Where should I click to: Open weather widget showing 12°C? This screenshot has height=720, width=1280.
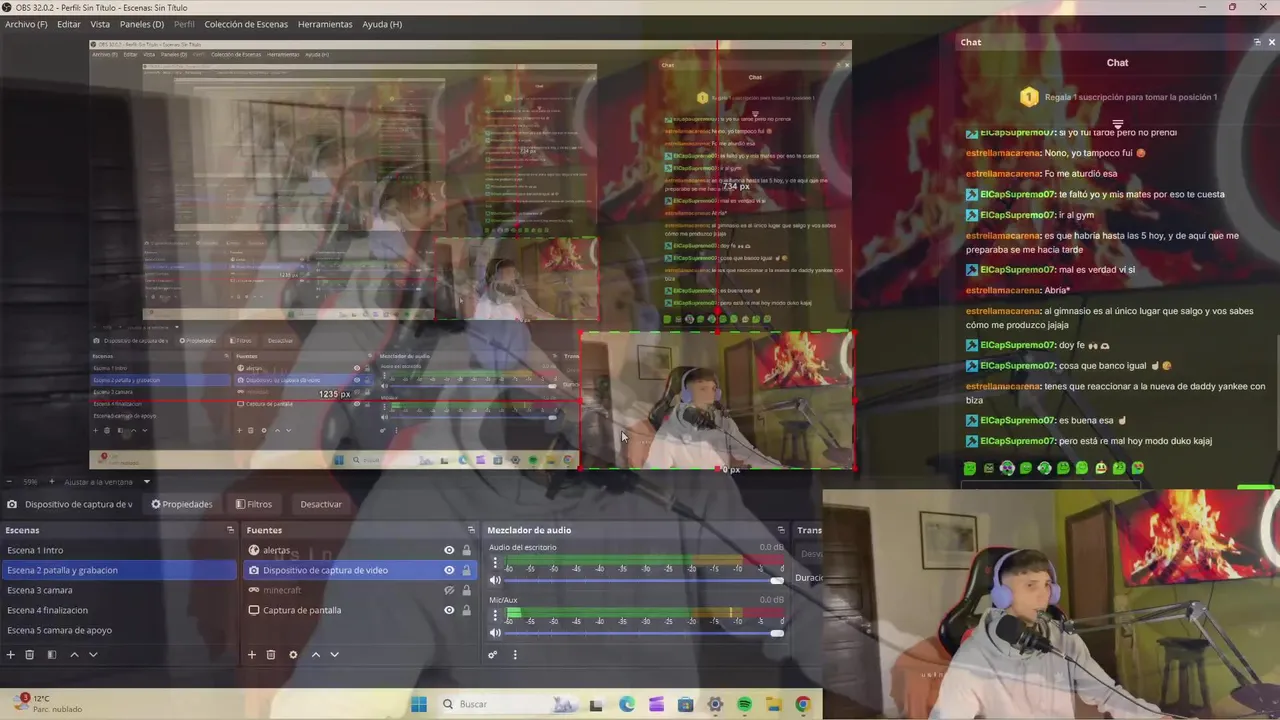tap(48, 704)
